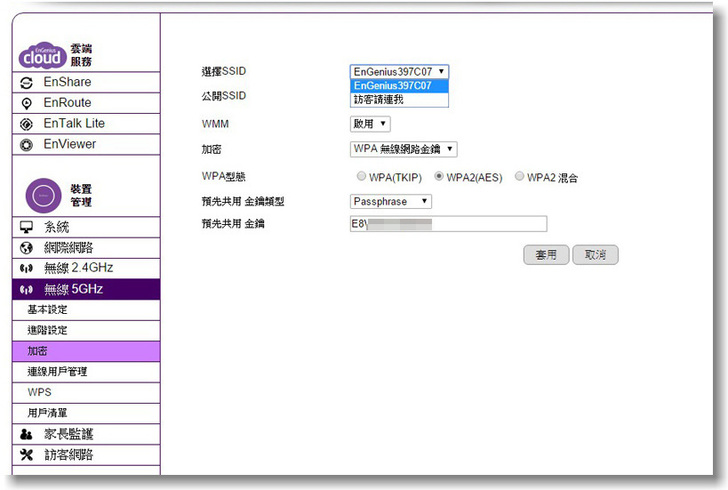Open 連線用戶管理 submenu

[x=86, y=372]
